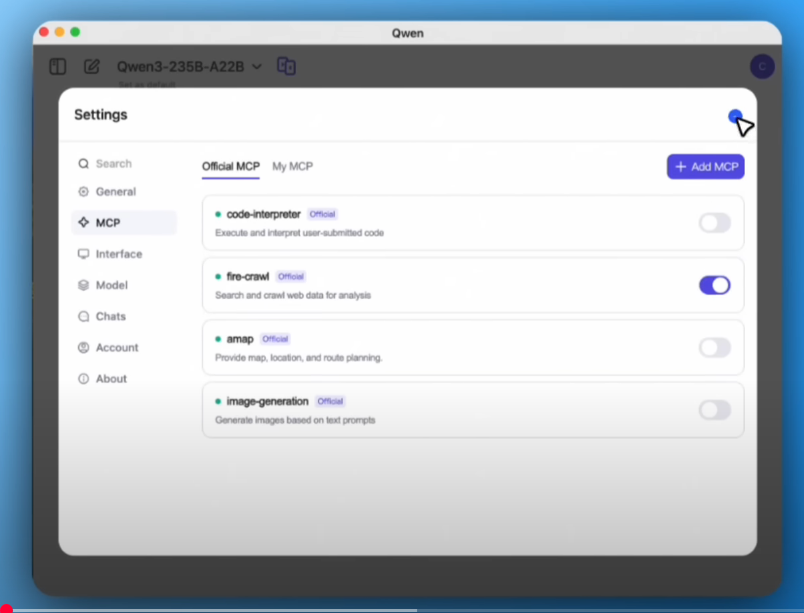Click the fire-crawl name text
The image size is (804, 613).
pyautogui.click(x=248, y=277)
